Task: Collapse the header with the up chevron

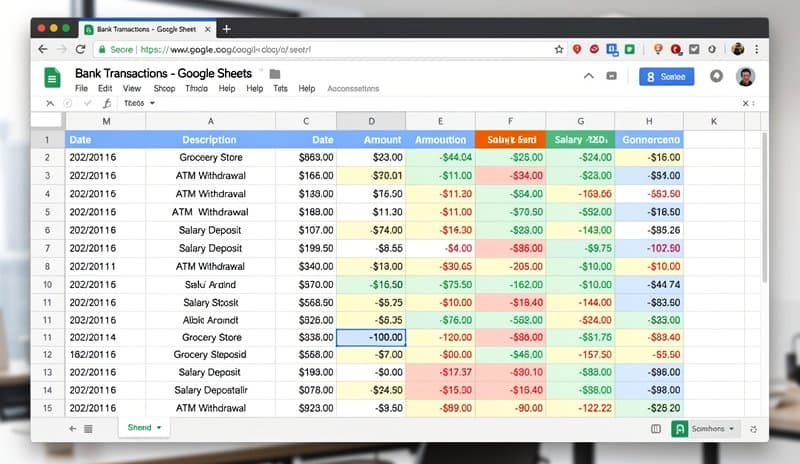Action: 589,76
